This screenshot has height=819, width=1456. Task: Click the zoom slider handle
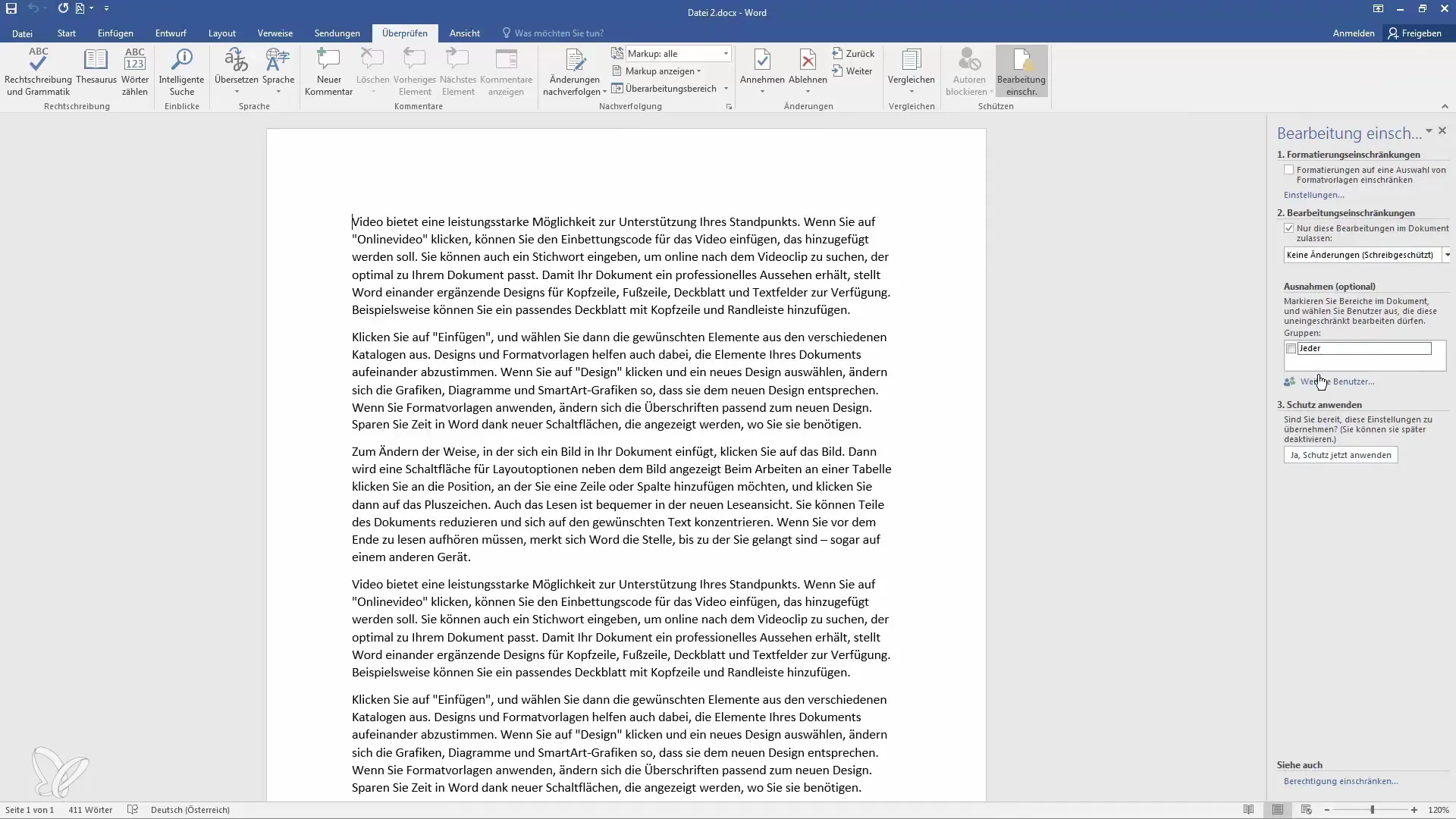coord(1372,810)
